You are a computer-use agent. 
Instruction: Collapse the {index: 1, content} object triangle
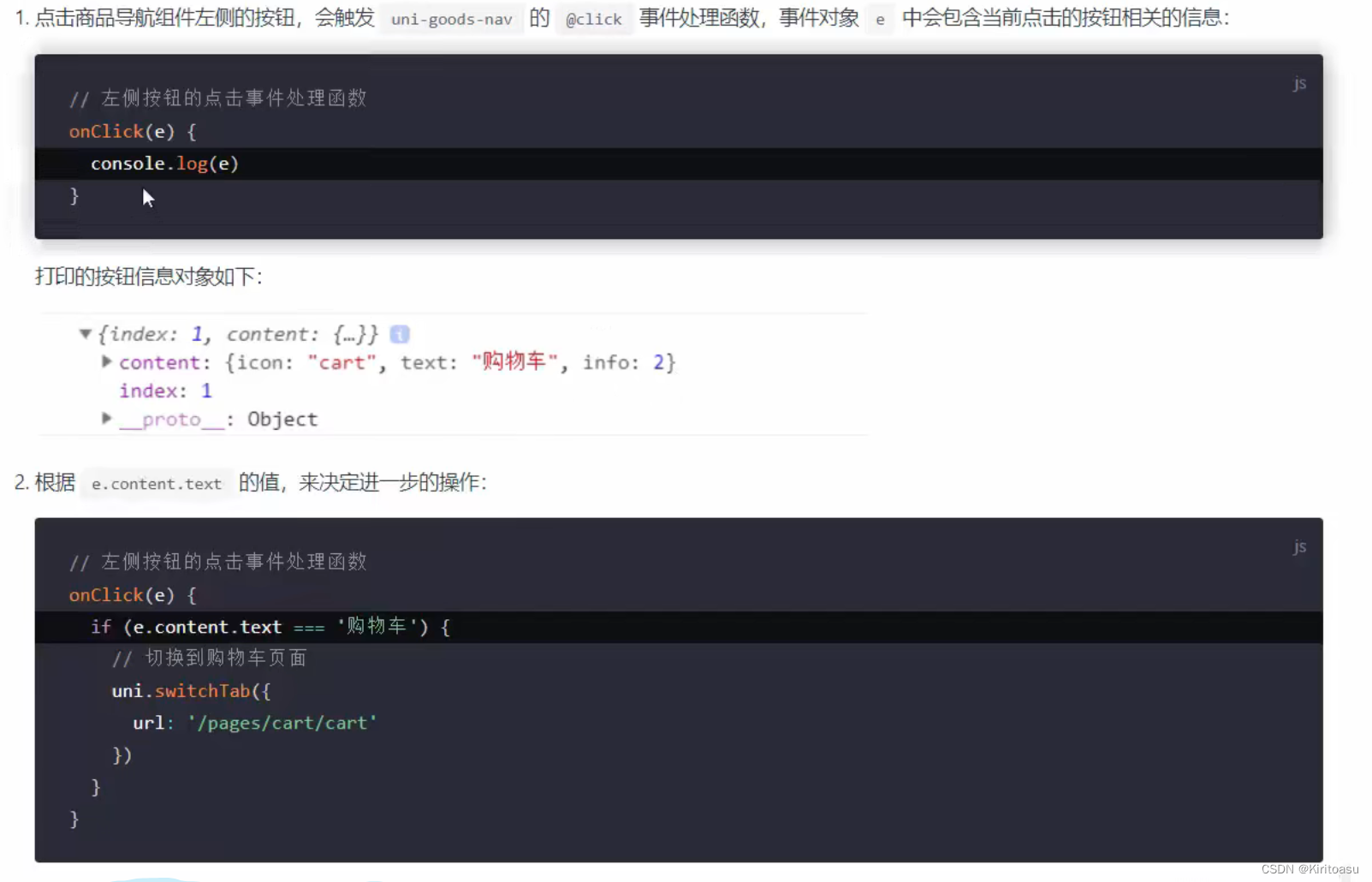tap(86, 334)
